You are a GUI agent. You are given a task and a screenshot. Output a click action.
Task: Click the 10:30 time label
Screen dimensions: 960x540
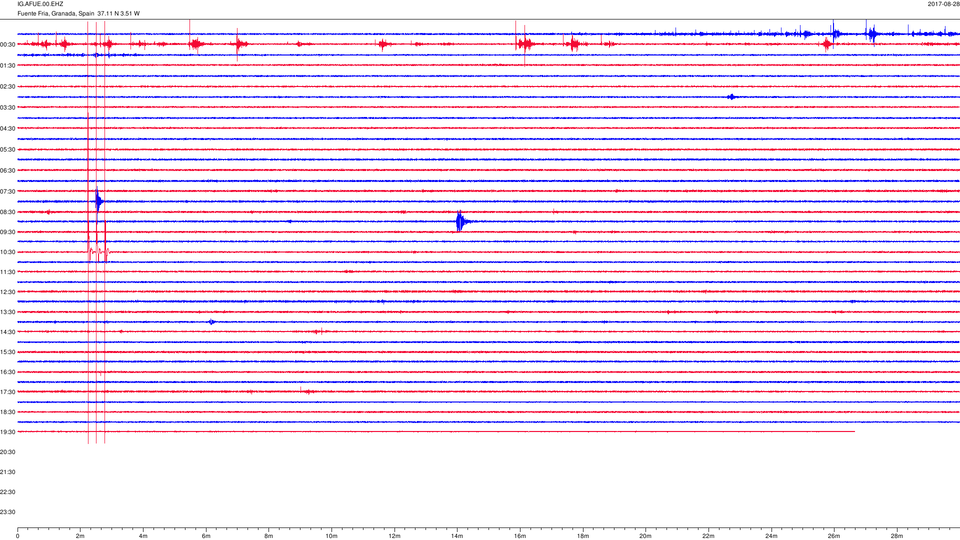click(x=7, y=252)
